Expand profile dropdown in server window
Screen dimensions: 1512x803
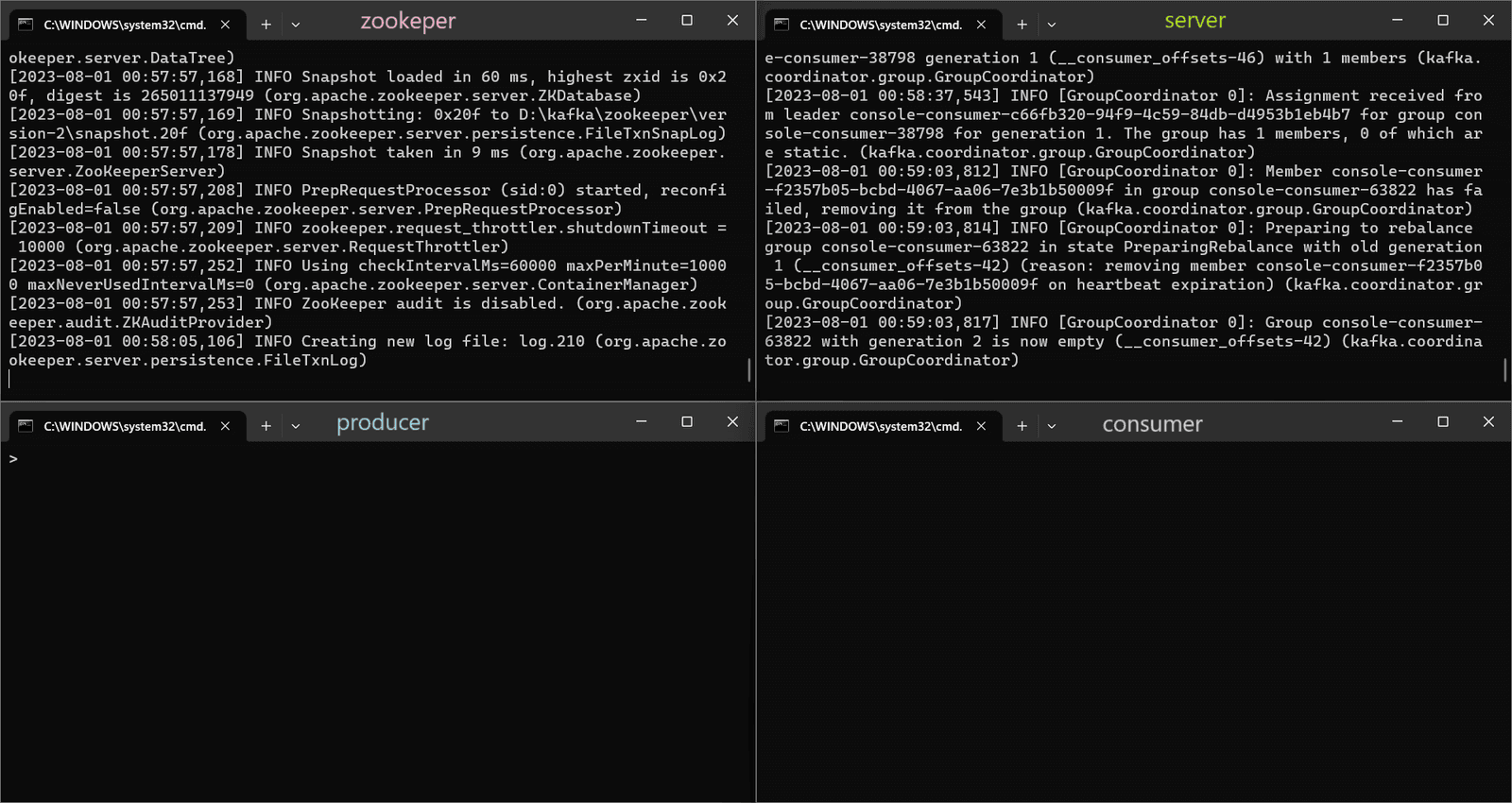coord(1052,25)
